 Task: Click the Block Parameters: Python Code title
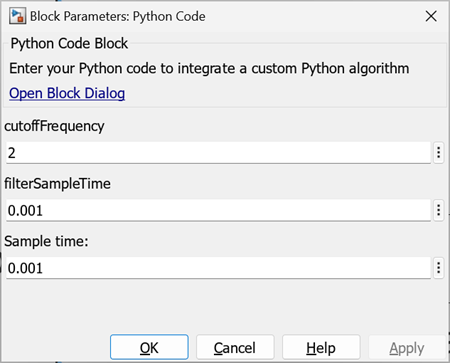118,16
